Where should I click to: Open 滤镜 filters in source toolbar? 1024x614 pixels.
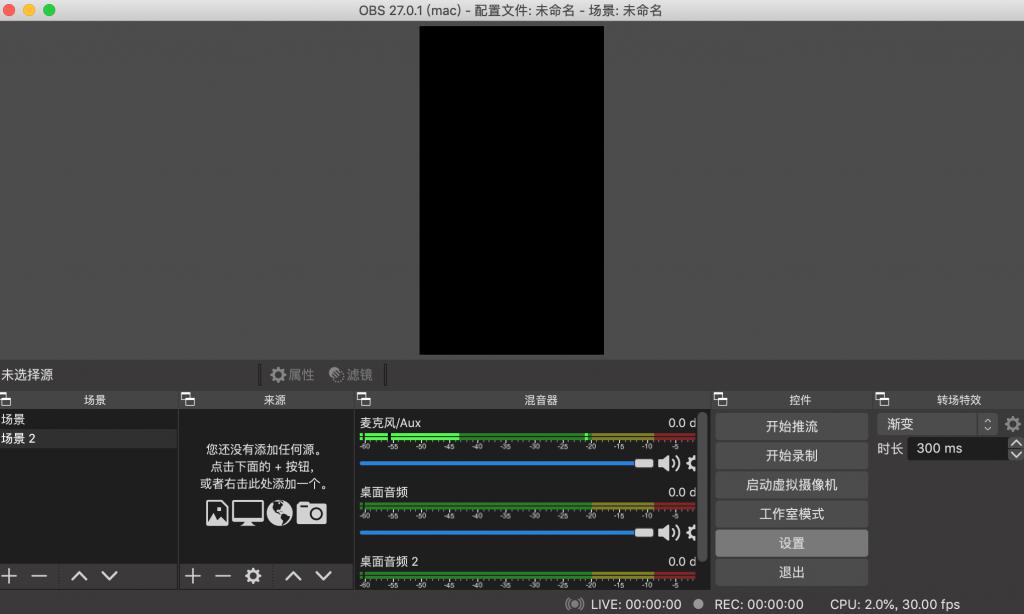pyautogui.click(x=351, y=374)
